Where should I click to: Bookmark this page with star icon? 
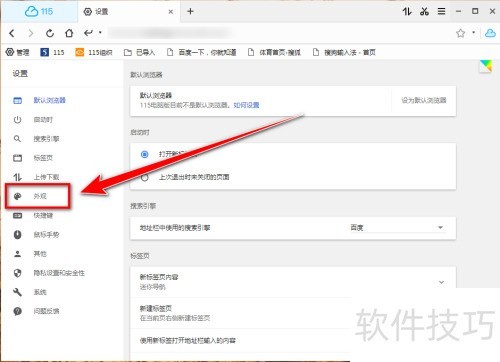tap(461, 33)
